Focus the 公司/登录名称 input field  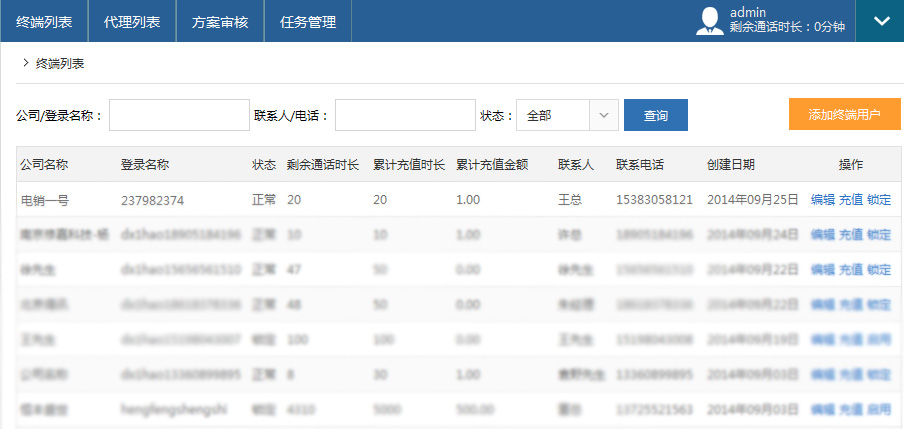click(179, 115)
